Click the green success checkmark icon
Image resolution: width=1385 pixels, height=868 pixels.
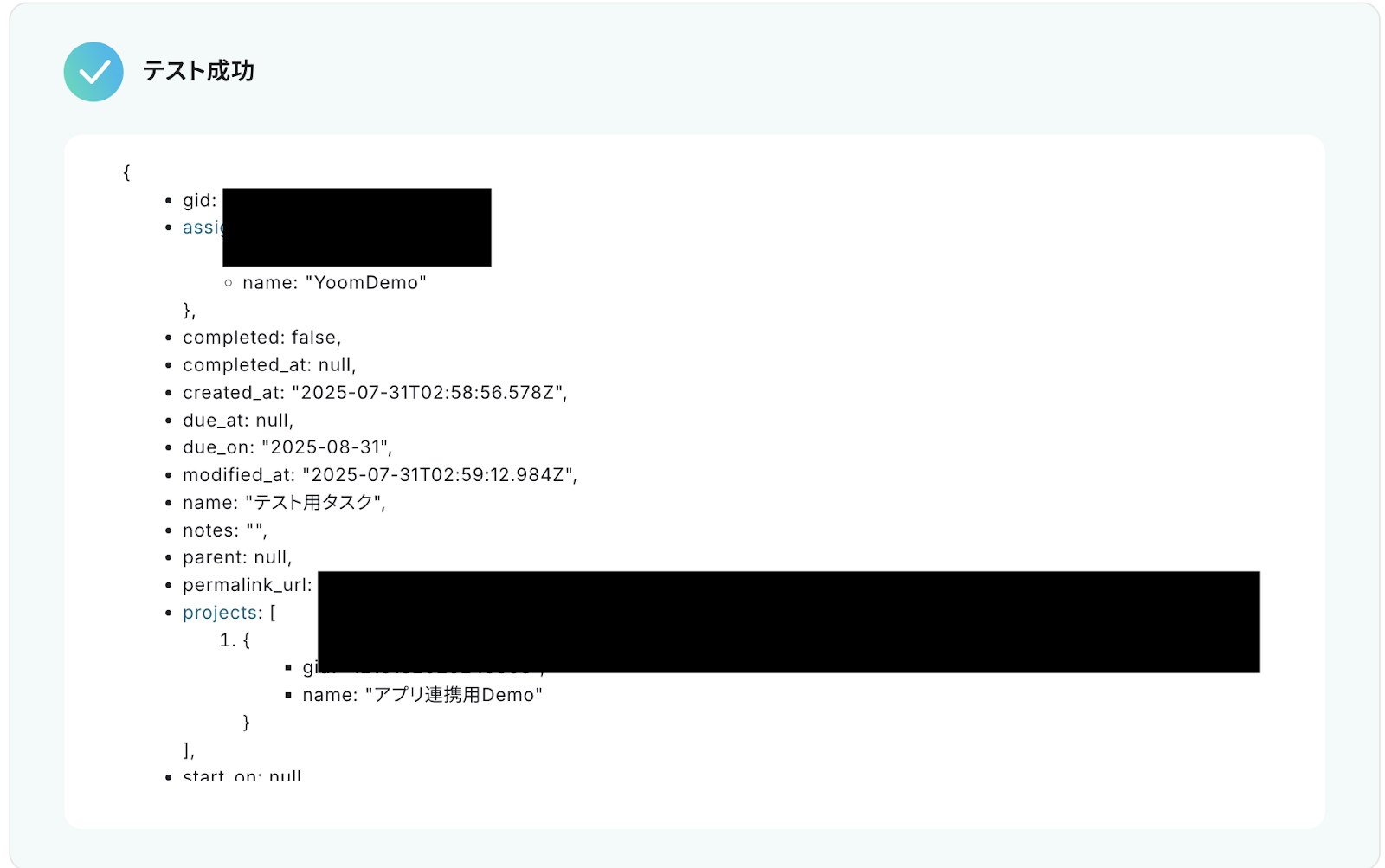[93, 72]
